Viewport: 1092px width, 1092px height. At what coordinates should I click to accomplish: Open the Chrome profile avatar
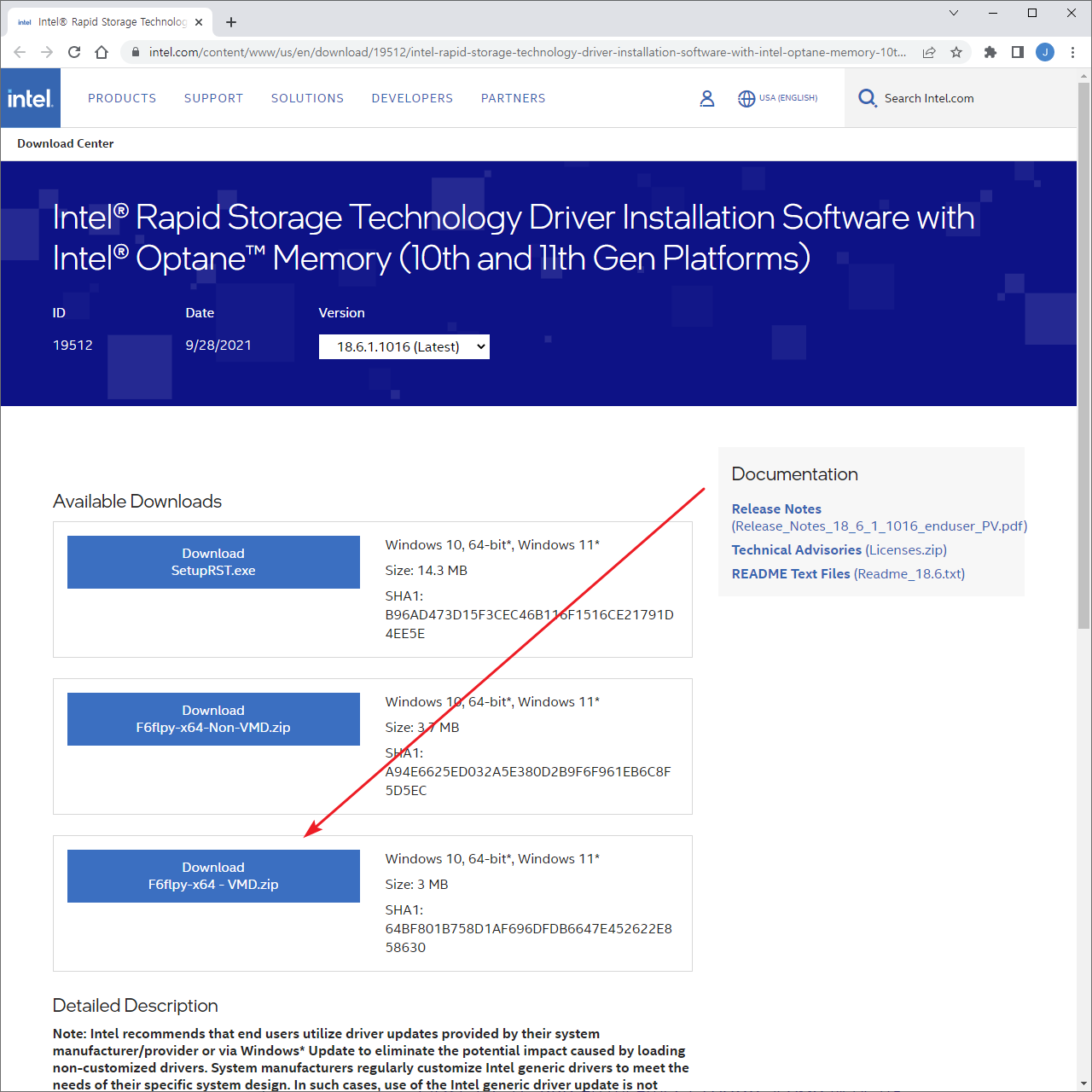pyautogui.click(x=1045, y=52)
